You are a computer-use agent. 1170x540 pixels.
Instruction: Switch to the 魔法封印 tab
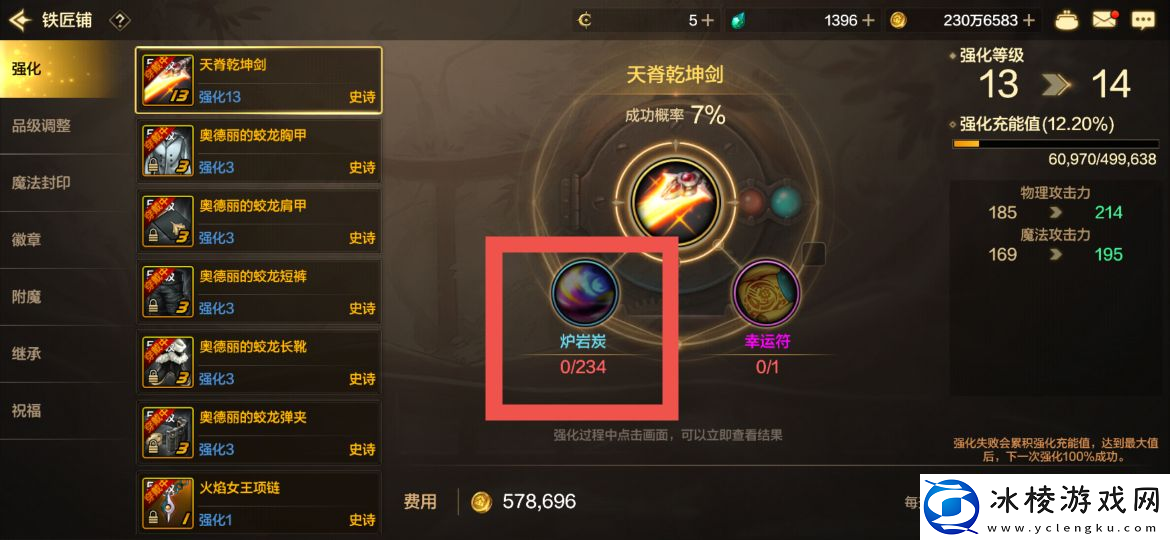point(42,183)
